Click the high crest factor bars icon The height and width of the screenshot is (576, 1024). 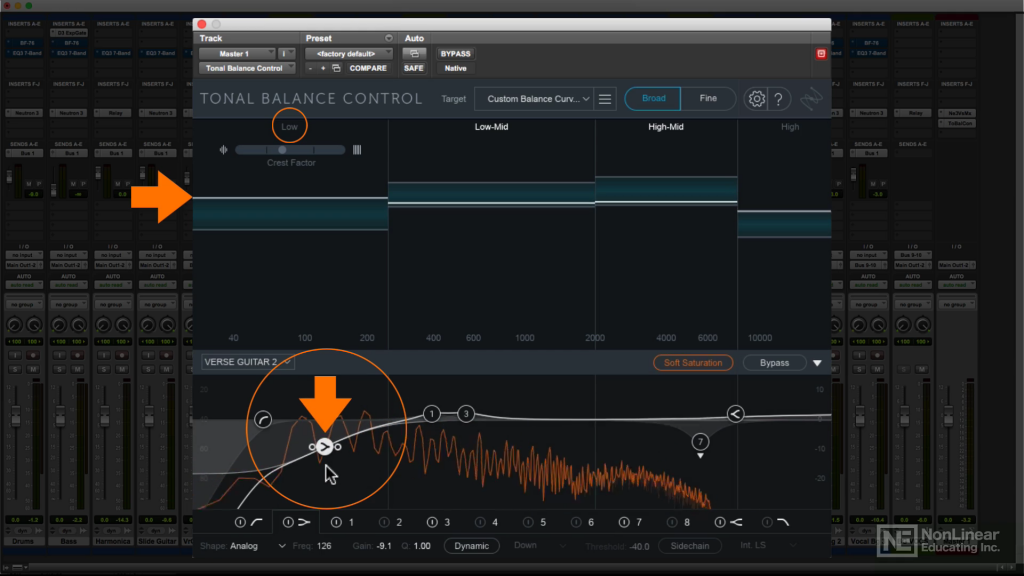coord(357,150)
